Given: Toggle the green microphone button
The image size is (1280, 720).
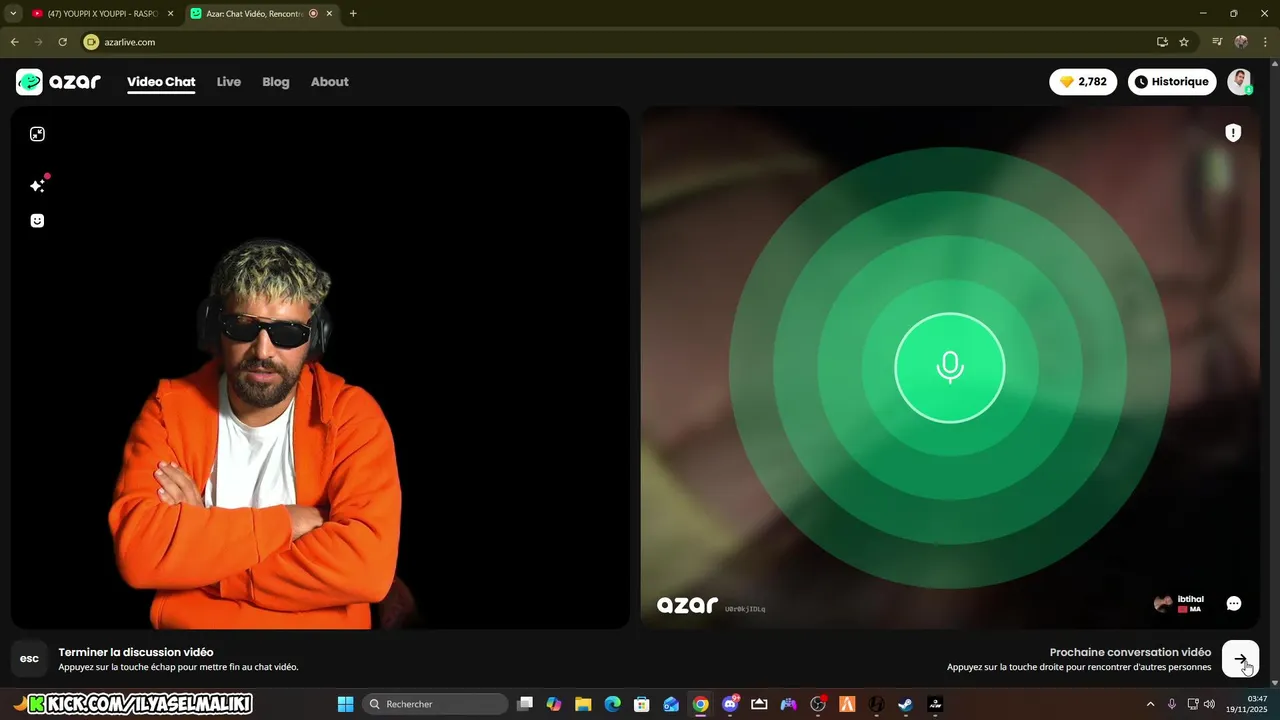Looking at the screenshot, I should tap(950, 368).
